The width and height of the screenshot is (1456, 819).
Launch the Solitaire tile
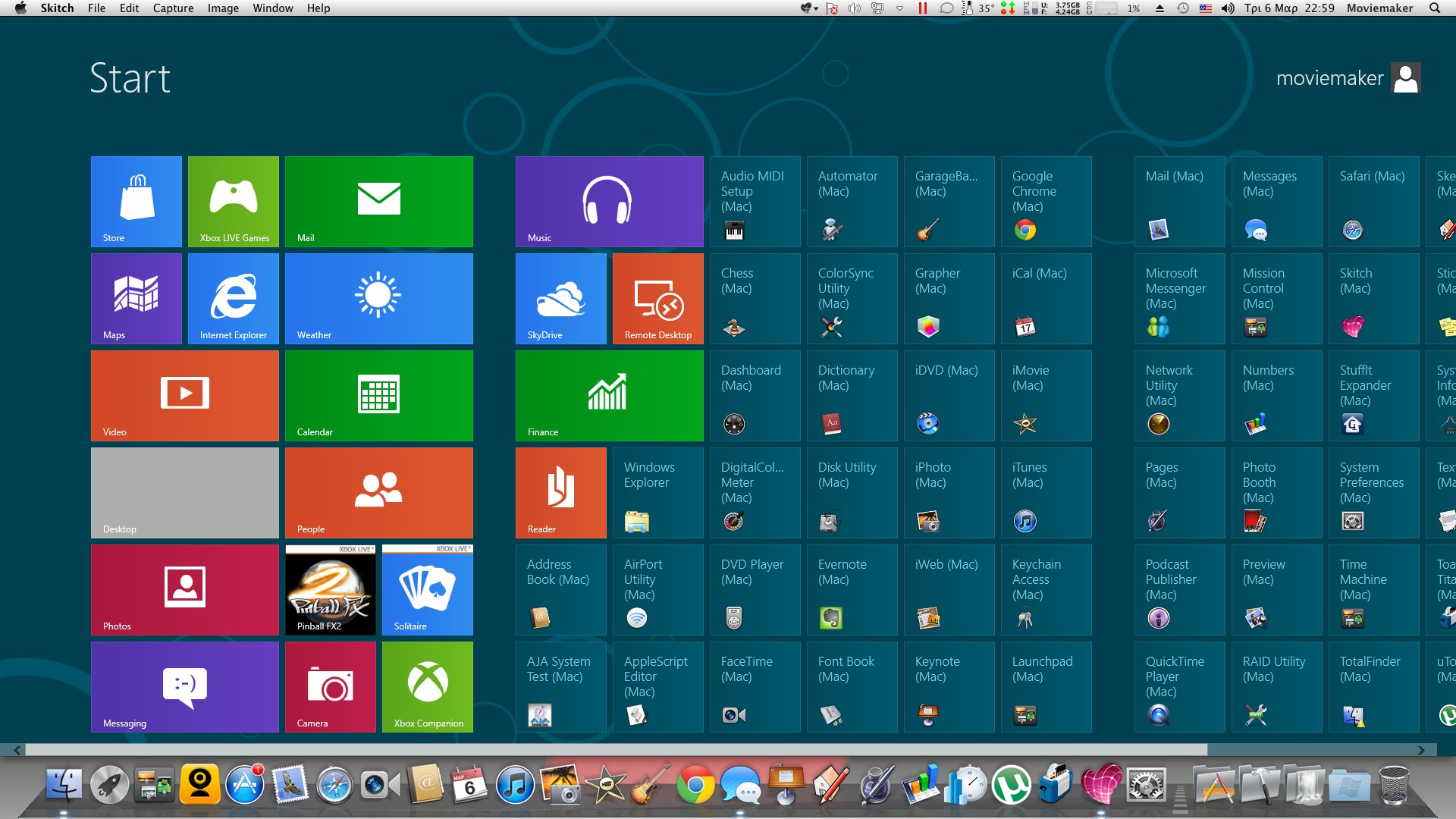[428, 590]
